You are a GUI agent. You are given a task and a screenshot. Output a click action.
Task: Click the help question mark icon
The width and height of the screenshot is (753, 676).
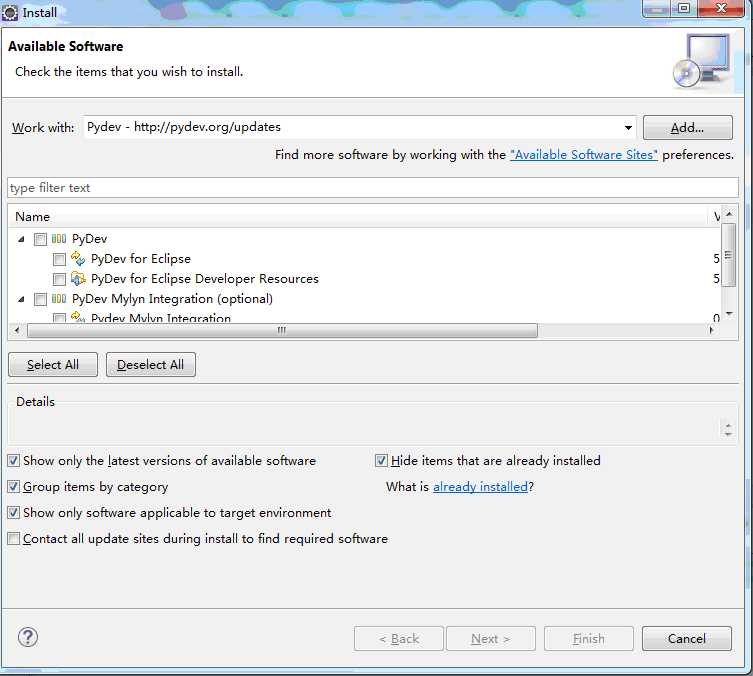tap(27, 638)
